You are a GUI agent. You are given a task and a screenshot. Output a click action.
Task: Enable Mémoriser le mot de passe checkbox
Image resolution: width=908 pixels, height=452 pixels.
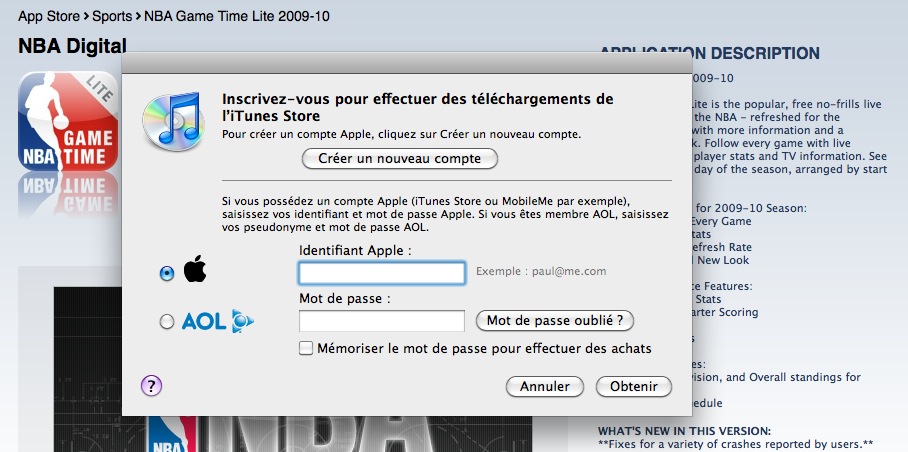pos(306,348)
